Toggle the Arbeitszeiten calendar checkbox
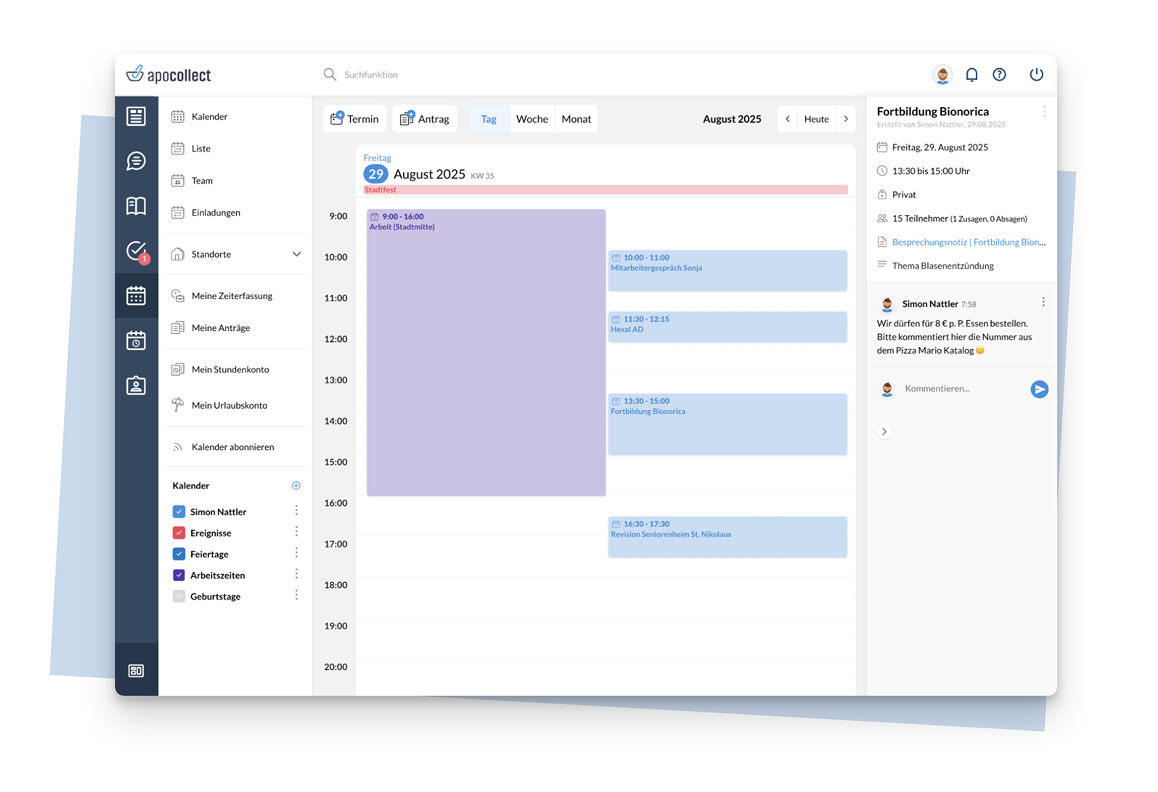Image resolution: width=1158 pixels, height=792 pixels. pos(179,575)
